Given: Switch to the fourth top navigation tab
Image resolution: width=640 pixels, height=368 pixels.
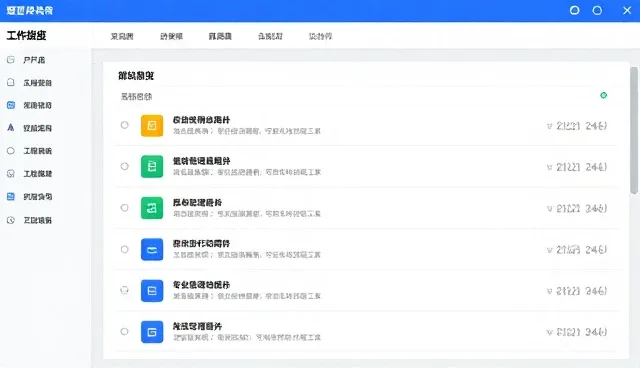Looking at the screenshot, I should 270,36.
